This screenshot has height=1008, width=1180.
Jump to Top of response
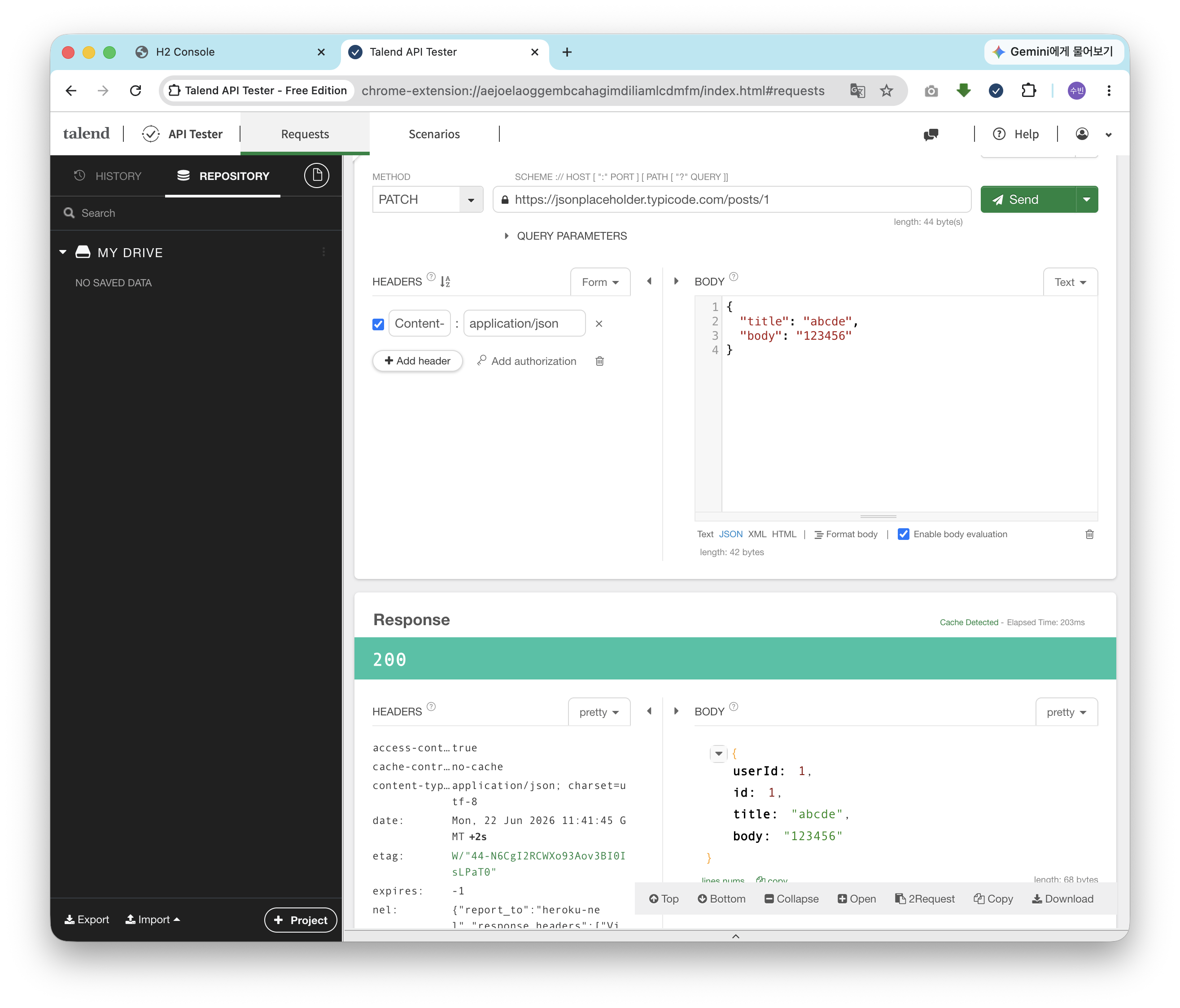pos(664,898)
